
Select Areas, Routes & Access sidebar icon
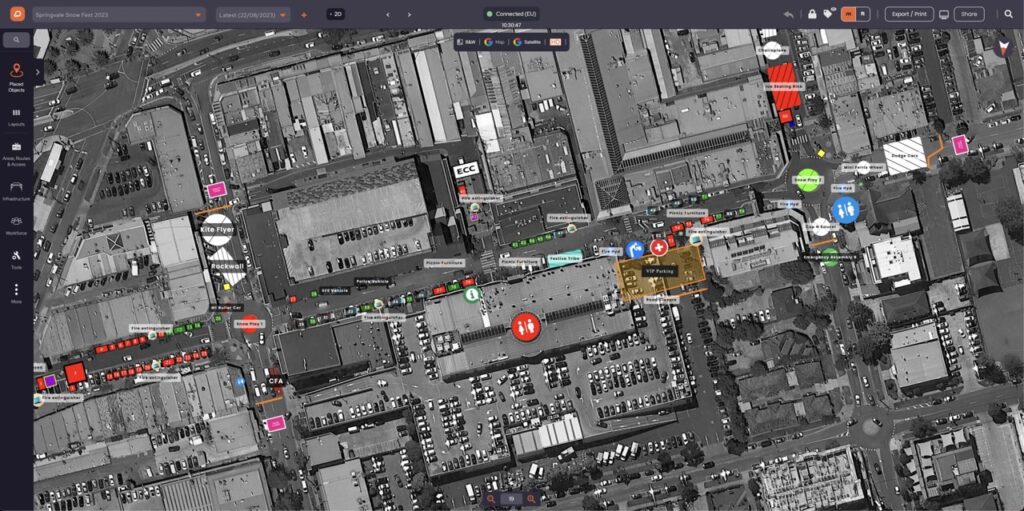(16, 154)
